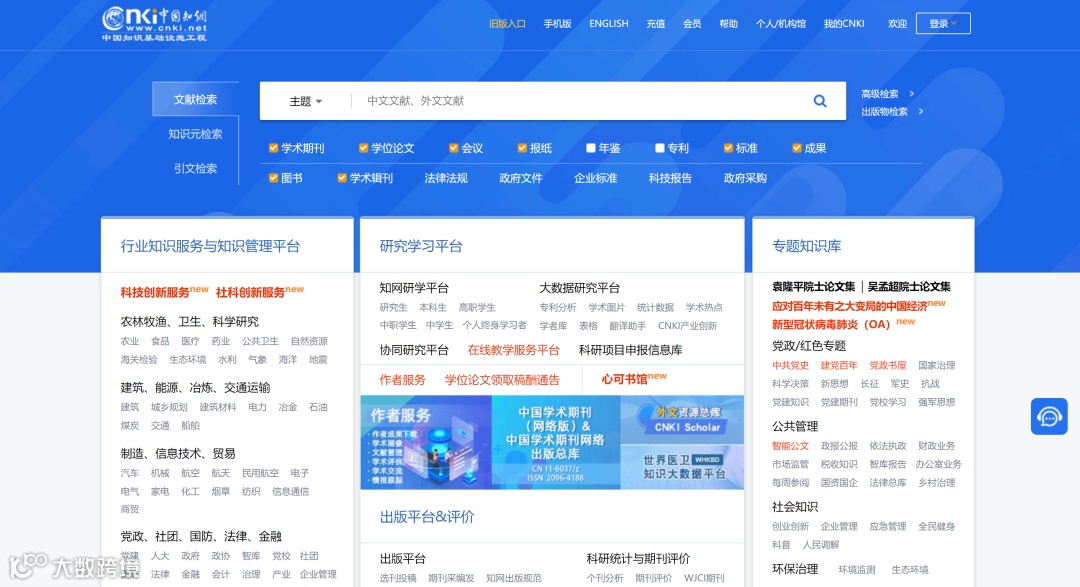Open the customer service chat icon

tap(1049, 416)
